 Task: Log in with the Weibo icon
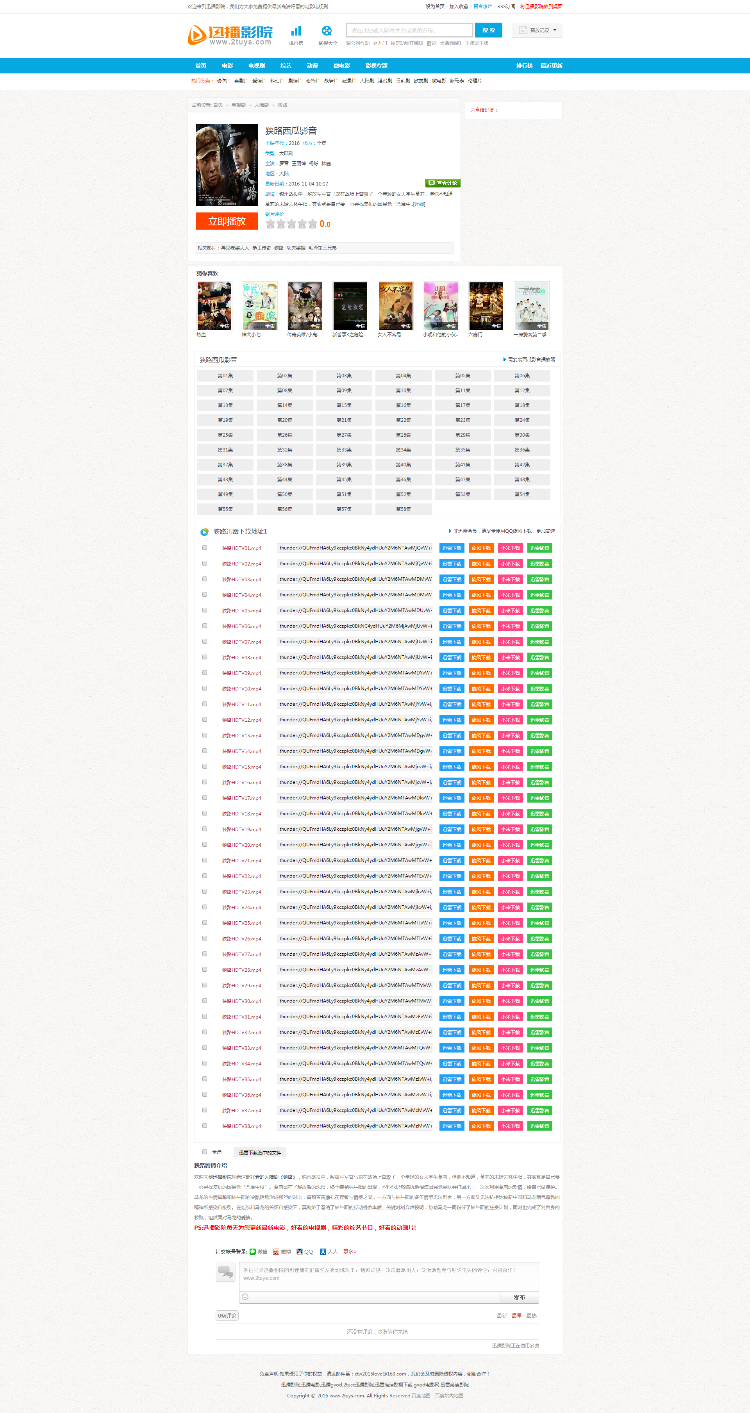pos(276,1251)
